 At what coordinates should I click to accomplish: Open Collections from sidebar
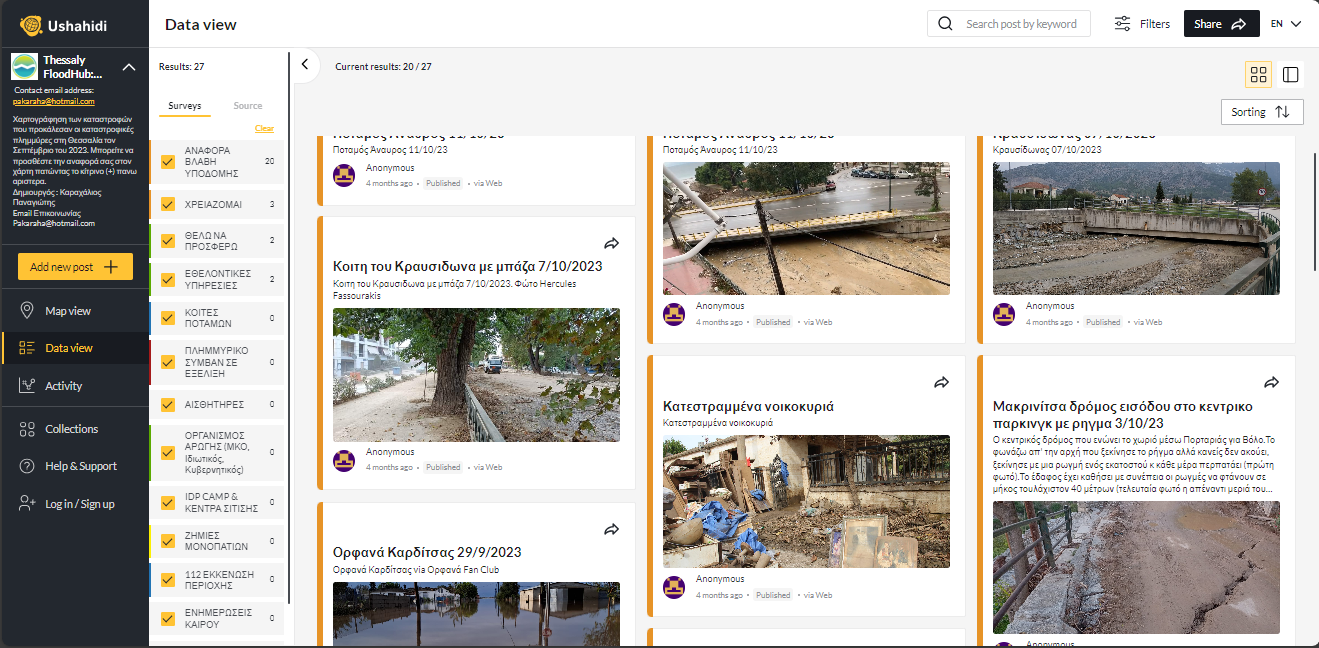[71, 429]
